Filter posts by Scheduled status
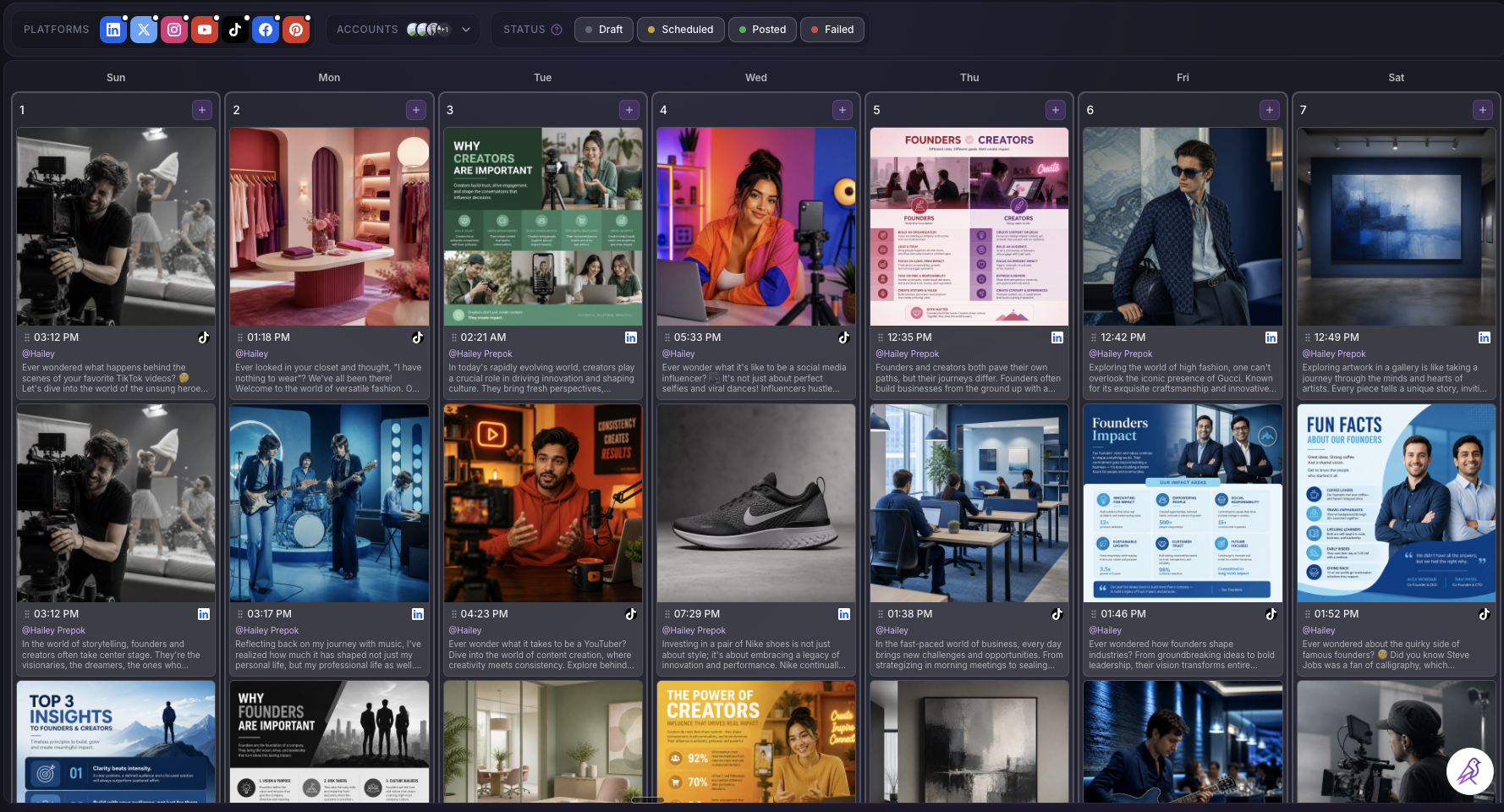The height and width of the screenshot is (812, 1504). tap(680, 30)
